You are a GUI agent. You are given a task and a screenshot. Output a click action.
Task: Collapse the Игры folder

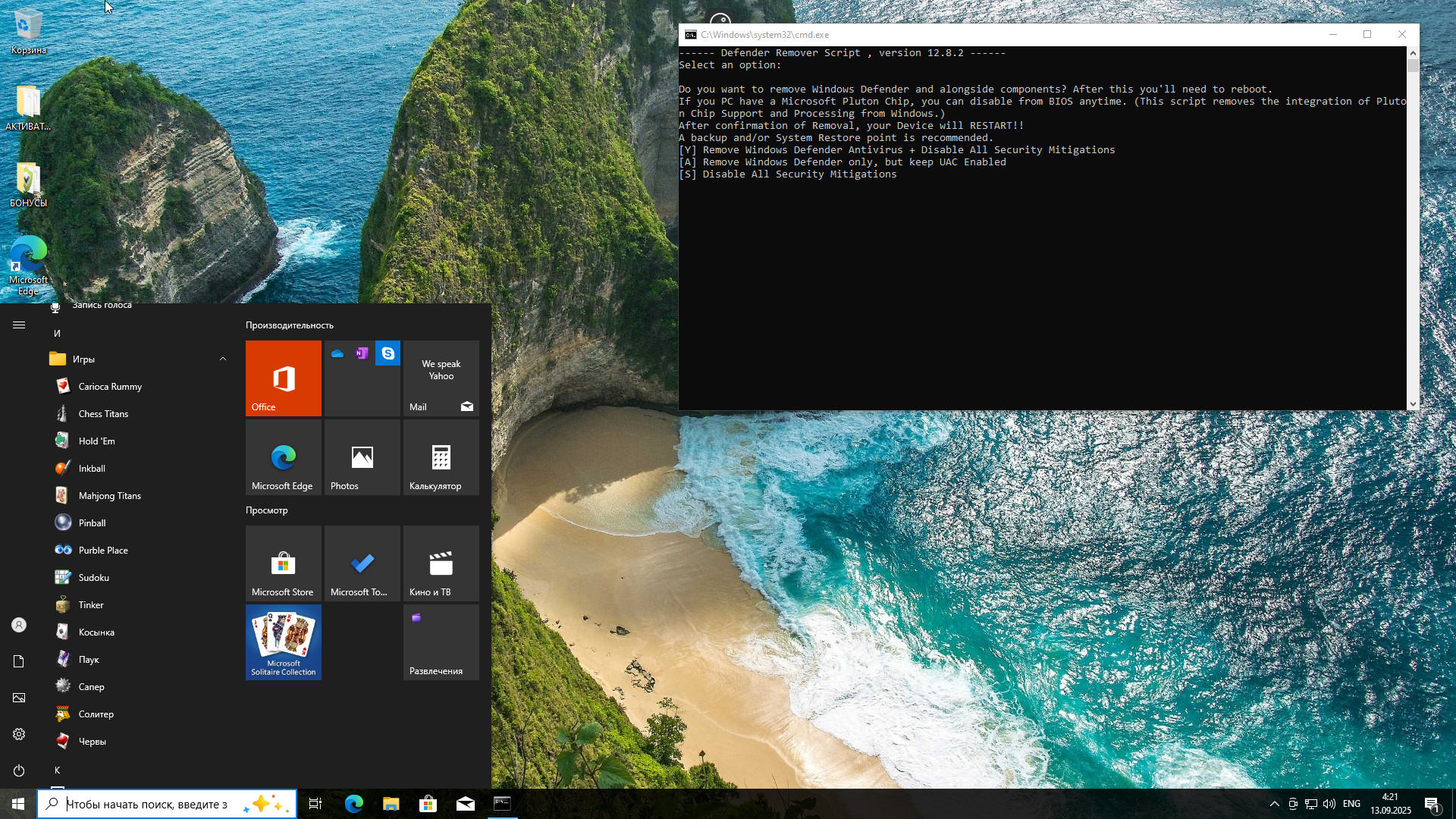pyautogui.click(x=223, y=359)
